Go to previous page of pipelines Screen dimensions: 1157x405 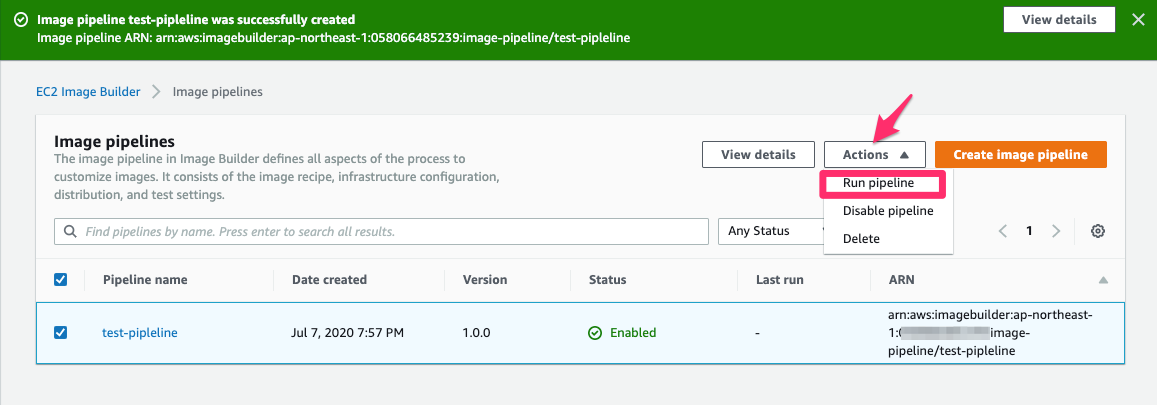click(1003, 232)
